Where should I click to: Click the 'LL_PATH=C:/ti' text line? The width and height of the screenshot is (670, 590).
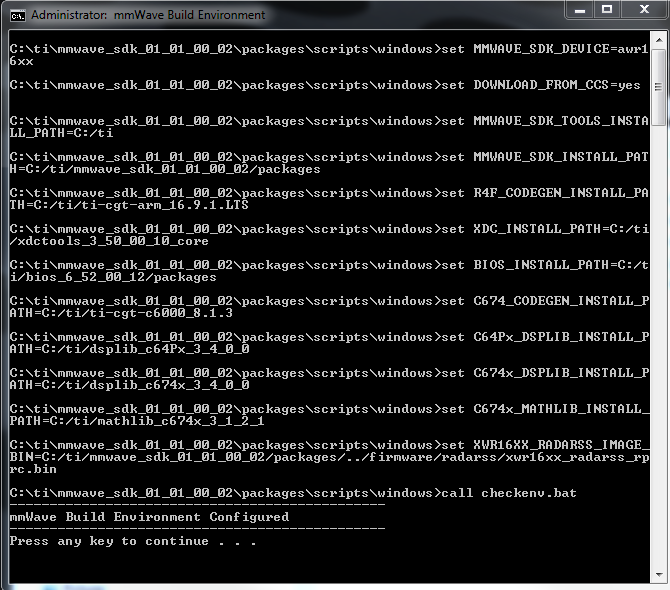62,133
